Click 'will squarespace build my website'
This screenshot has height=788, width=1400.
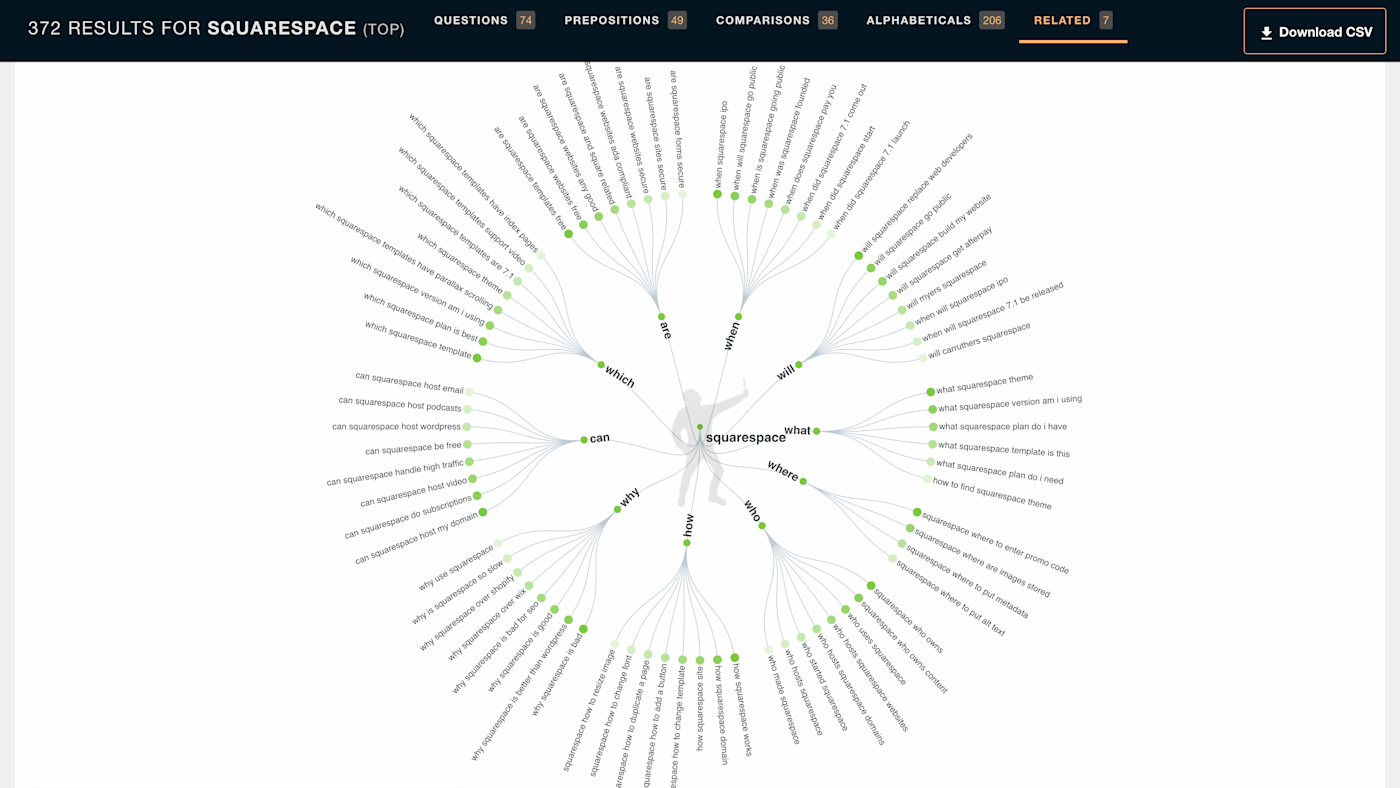pos(938,236)
